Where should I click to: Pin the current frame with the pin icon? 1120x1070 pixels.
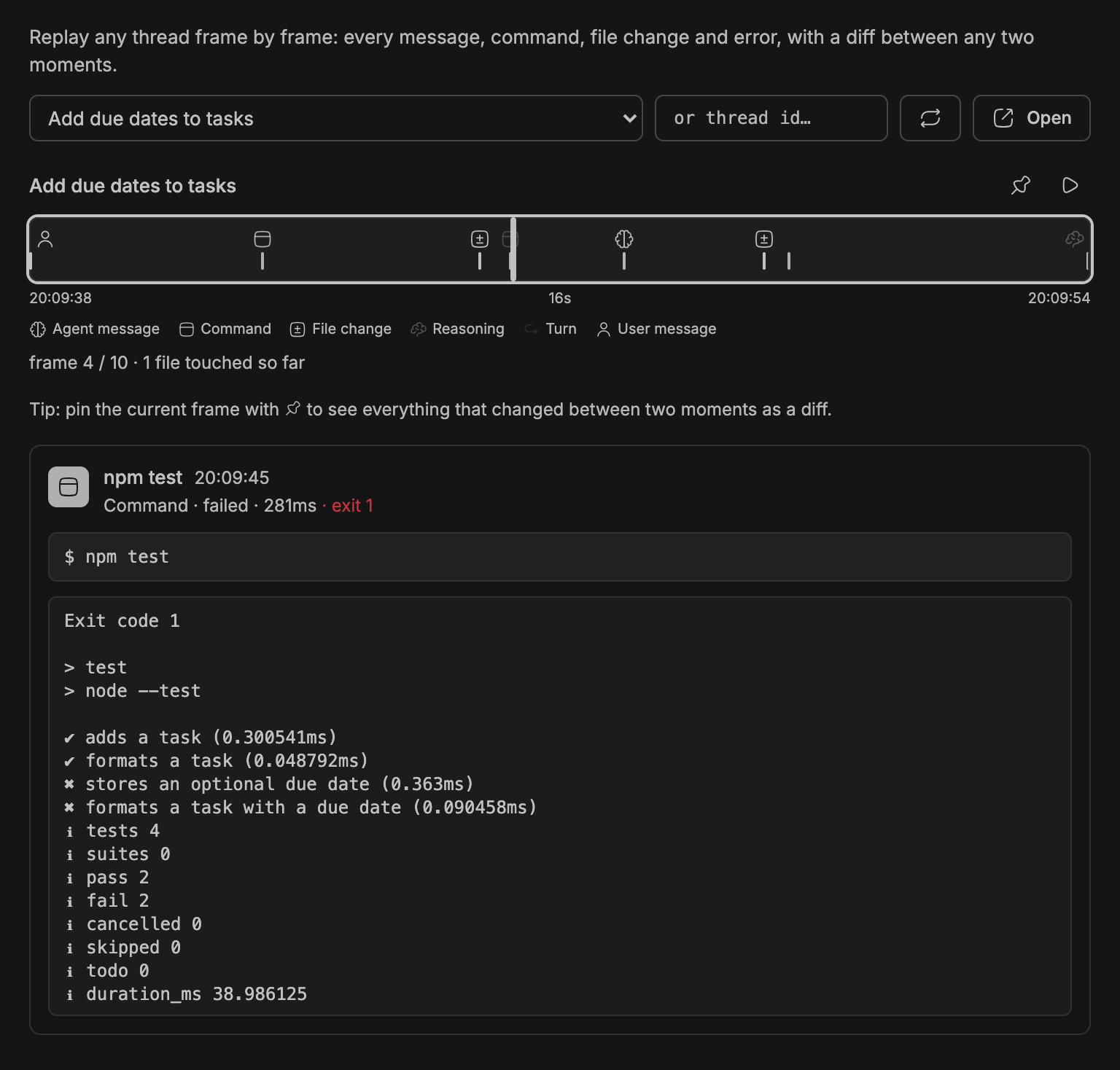[1021, 185]
